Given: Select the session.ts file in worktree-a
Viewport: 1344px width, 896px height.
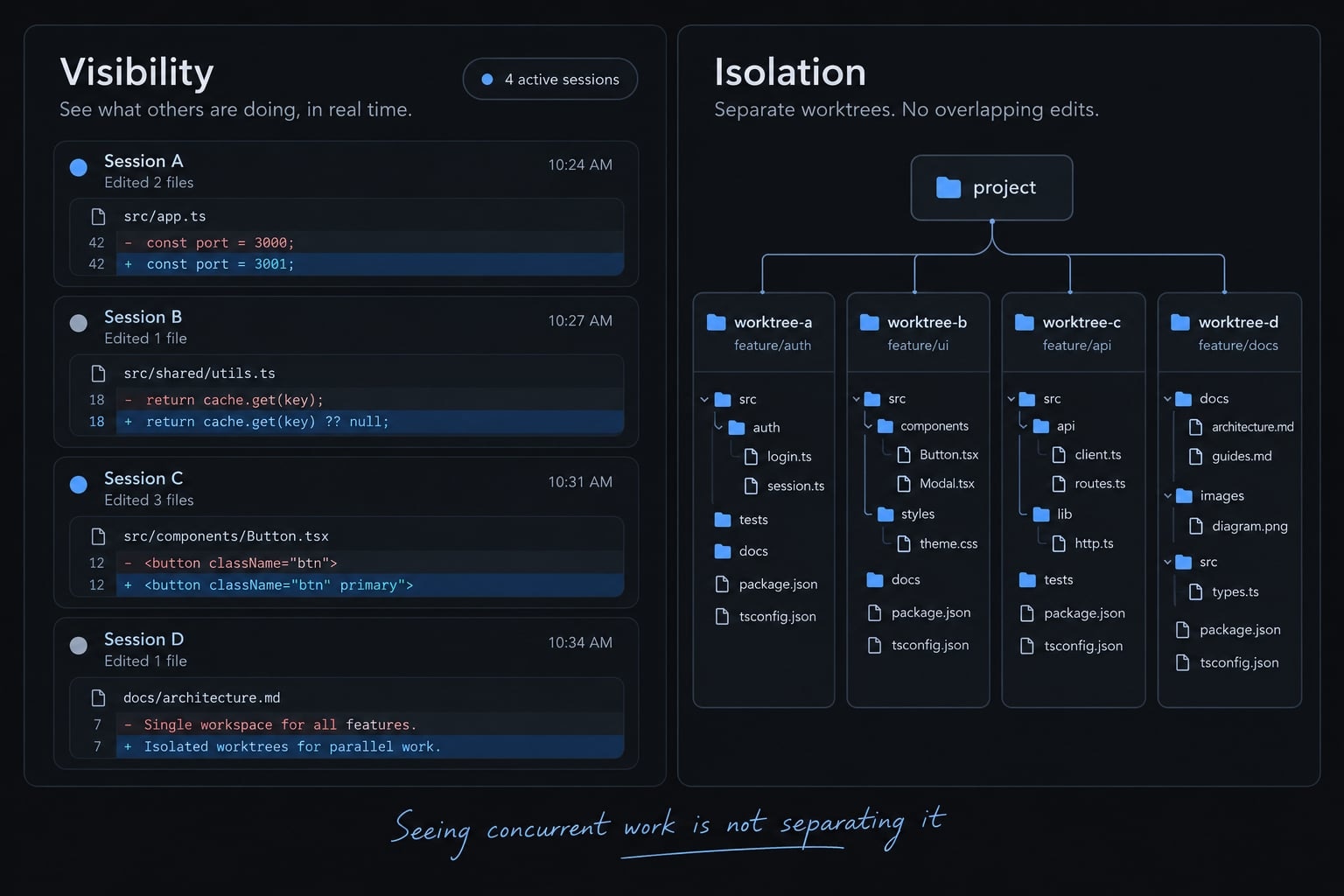Looking at the screenshot, I should point(784,486).
